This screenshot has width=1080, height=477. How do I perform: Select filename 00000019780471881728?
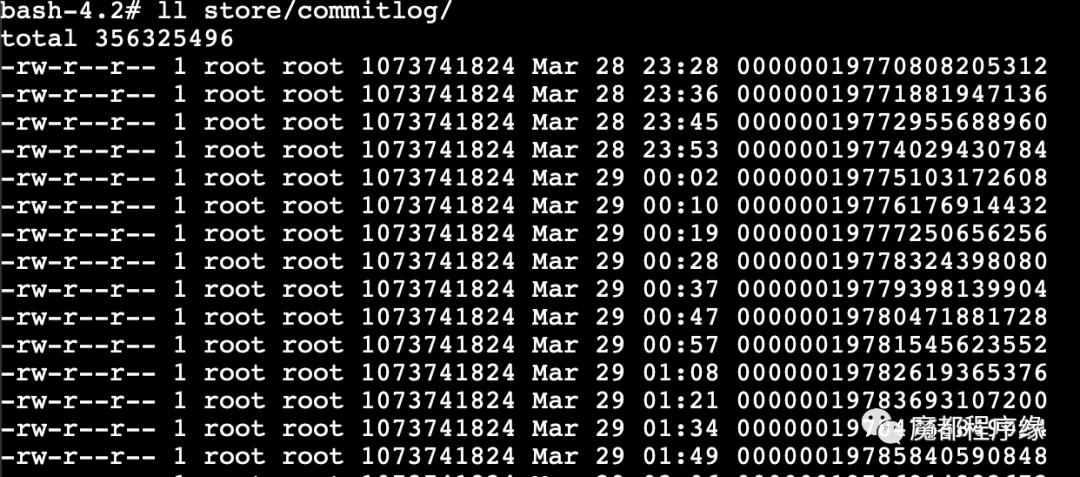pos(892,317)
